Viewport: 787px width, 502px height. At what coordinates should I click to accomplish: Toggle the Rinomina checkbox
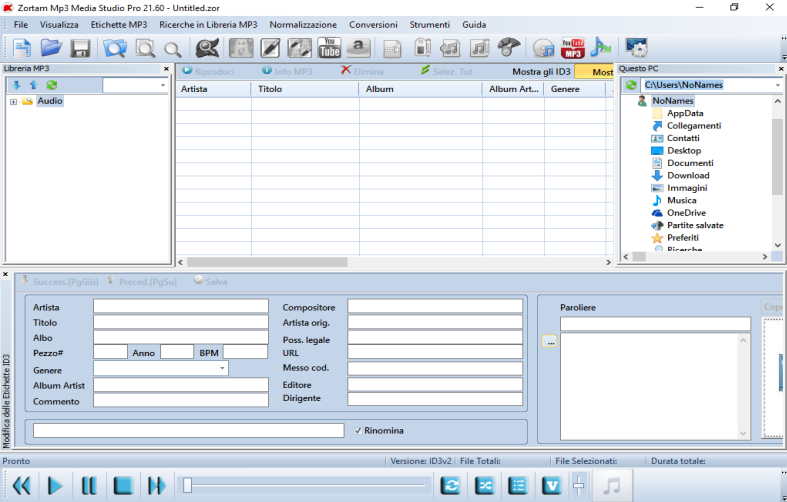pos(358,431)
